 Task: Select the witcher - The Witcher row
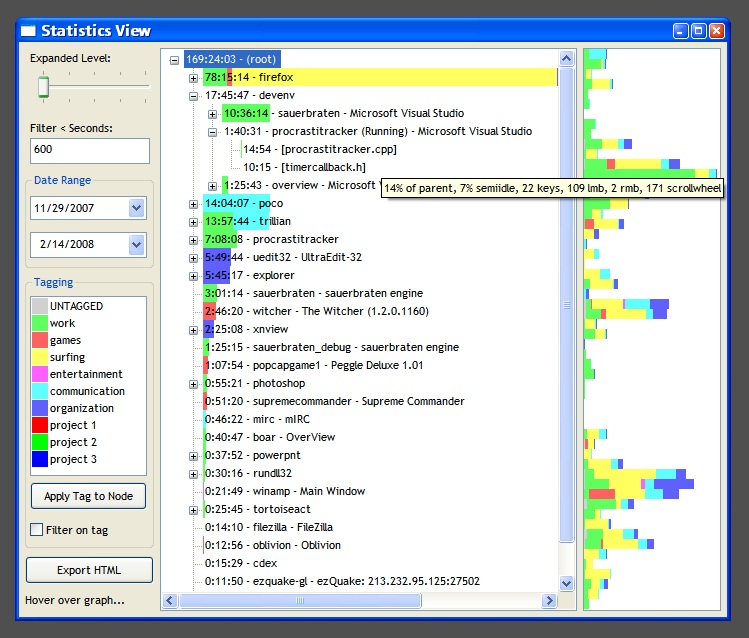[x=316, y=311]
